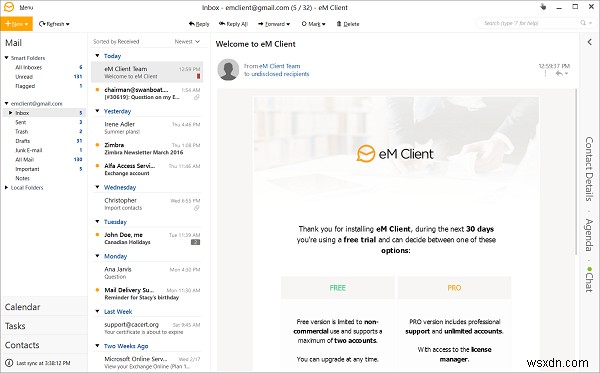Image resolution: width=600 pixels, height=373 pixels.
Task: Expand the Inbox folder arrow
Action: pyautogui.click(x=10, y=113)
